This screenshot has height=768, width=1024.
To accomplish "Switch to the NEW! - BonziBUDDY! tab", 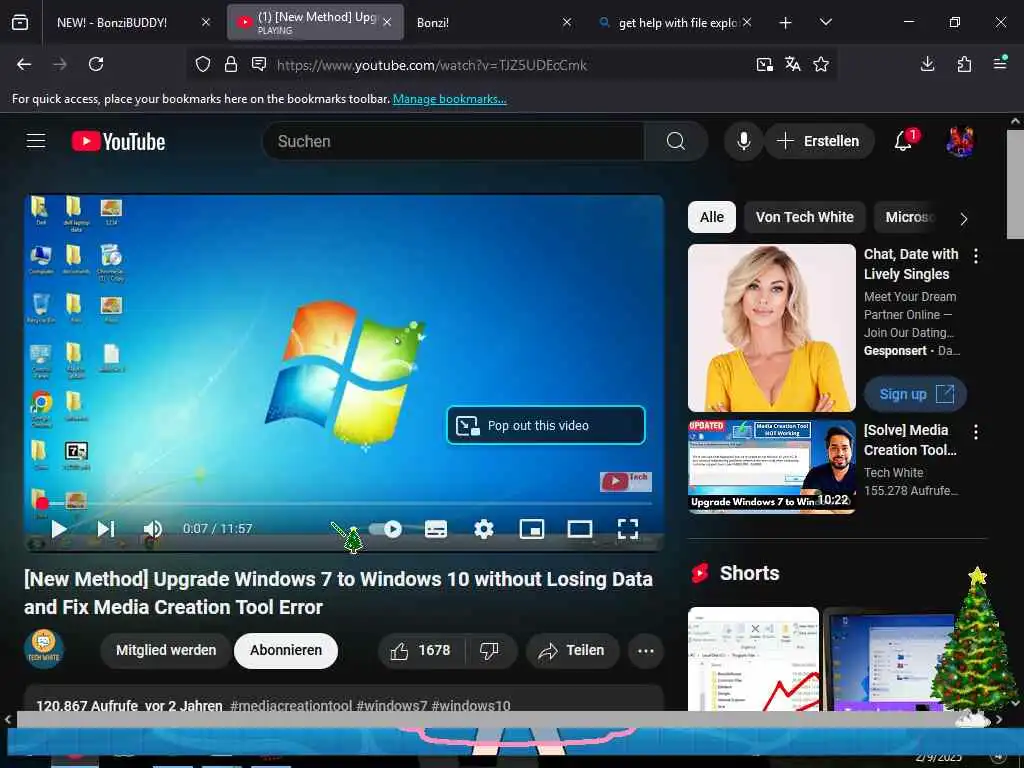I will pos(112,22).
